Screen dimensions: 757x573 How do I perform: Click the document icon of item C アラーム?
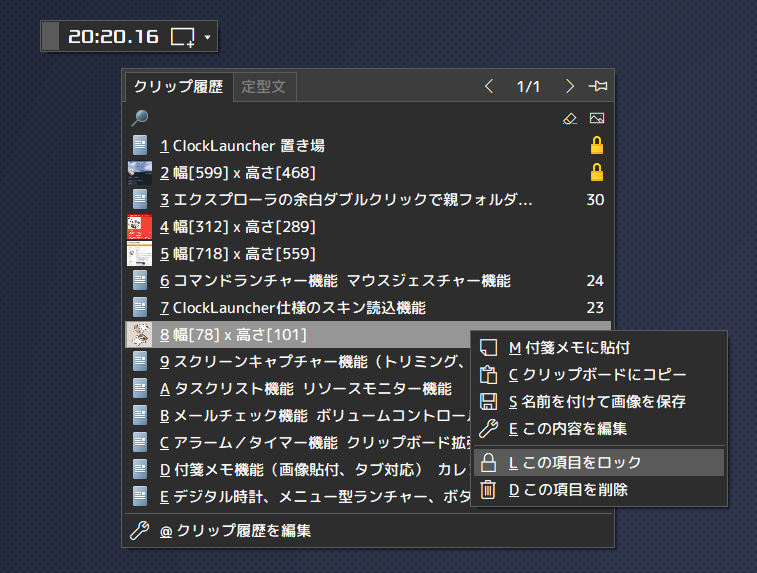(x=140, y=443)
